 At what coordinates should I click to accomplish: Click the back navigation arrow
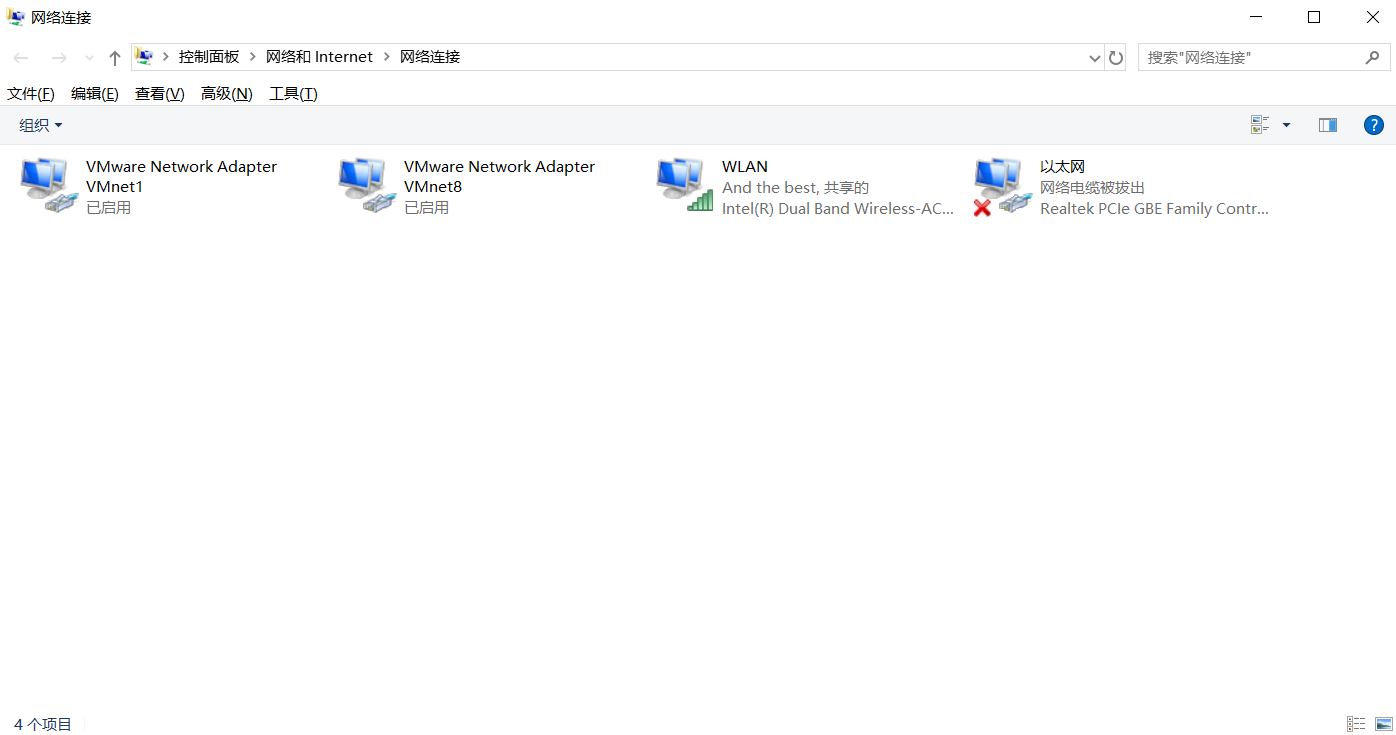tap(21, 58)
